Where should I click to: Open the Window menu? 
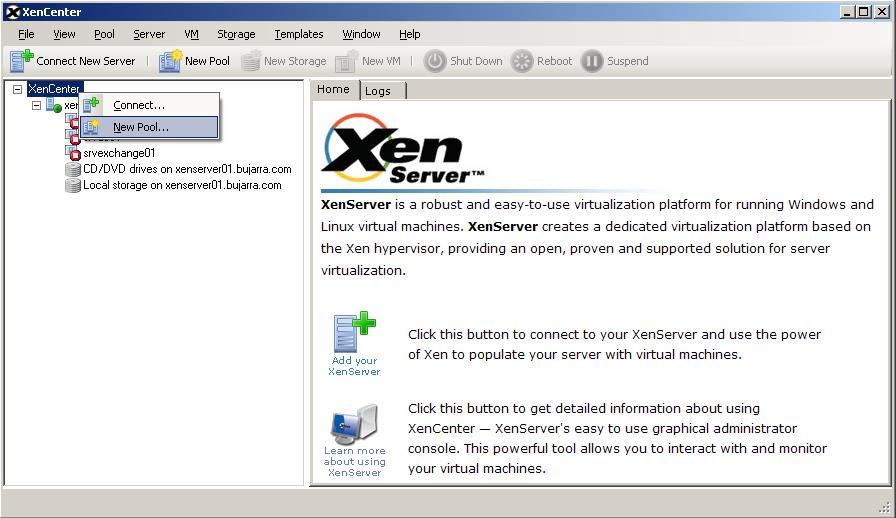(361, 34)
